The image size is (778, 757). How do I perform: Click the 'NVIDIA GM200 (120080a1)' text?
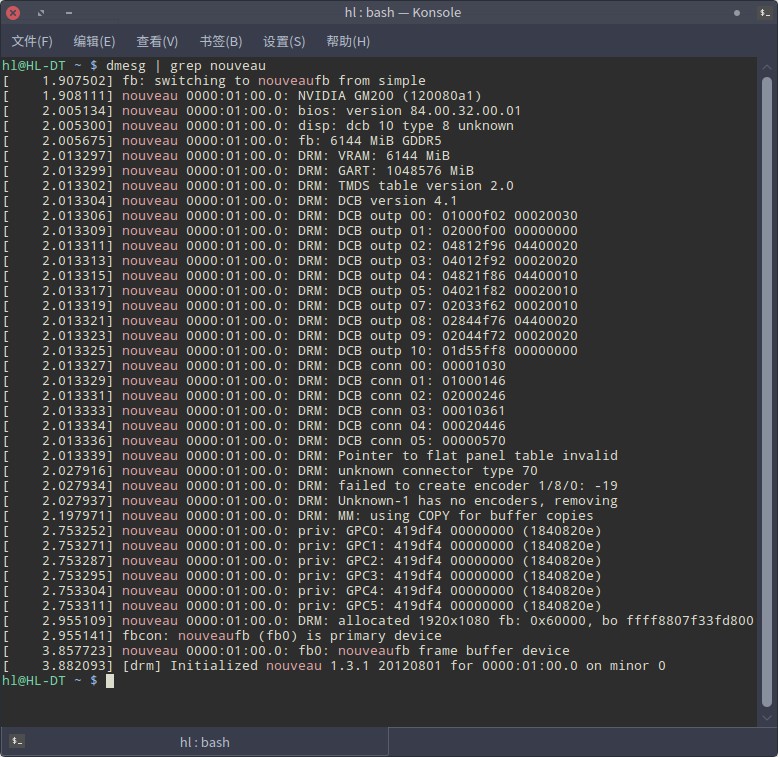(389, 96)
